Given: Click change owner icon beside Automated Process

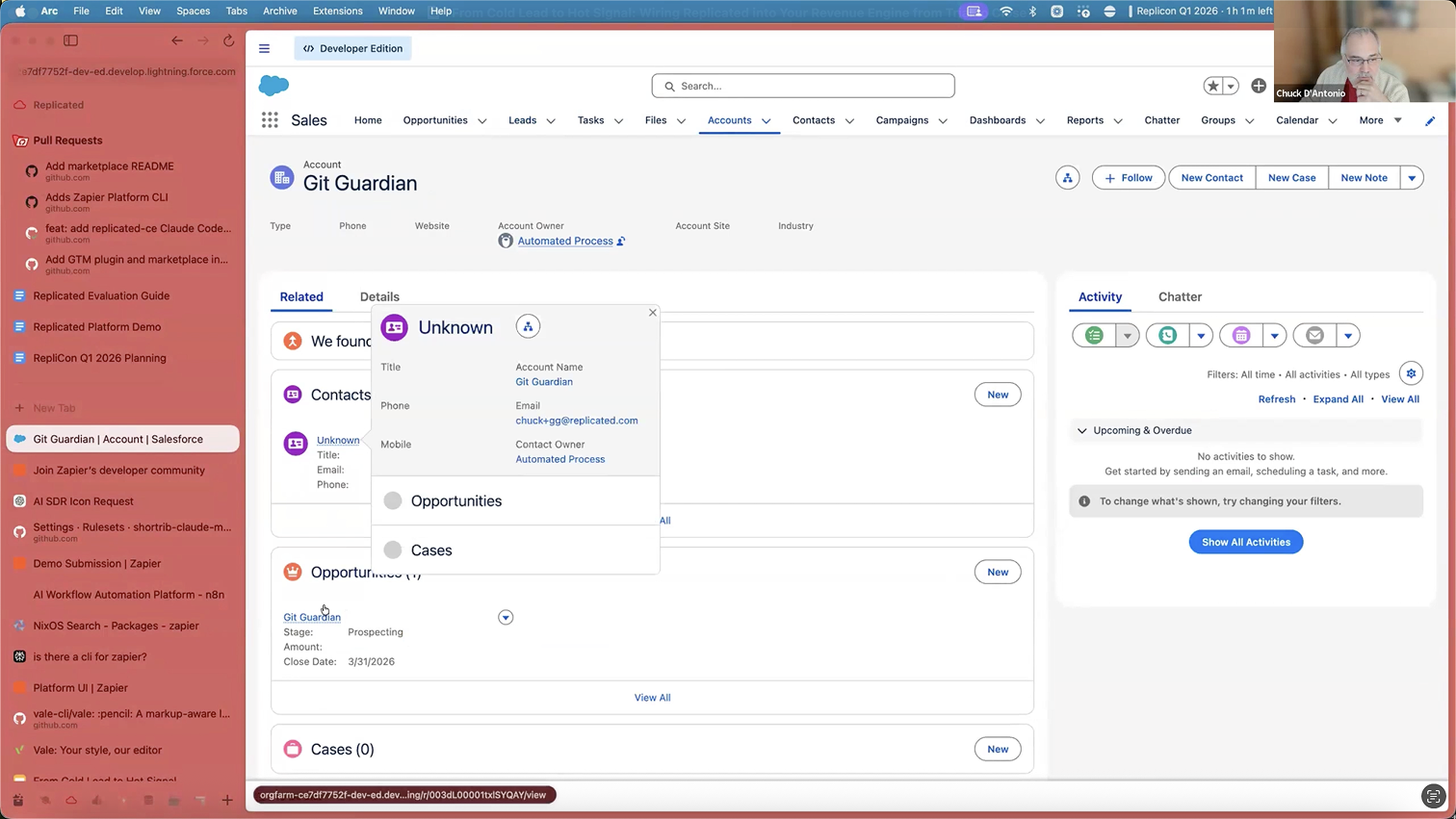Looking at the screenshot, I should 621,241.
